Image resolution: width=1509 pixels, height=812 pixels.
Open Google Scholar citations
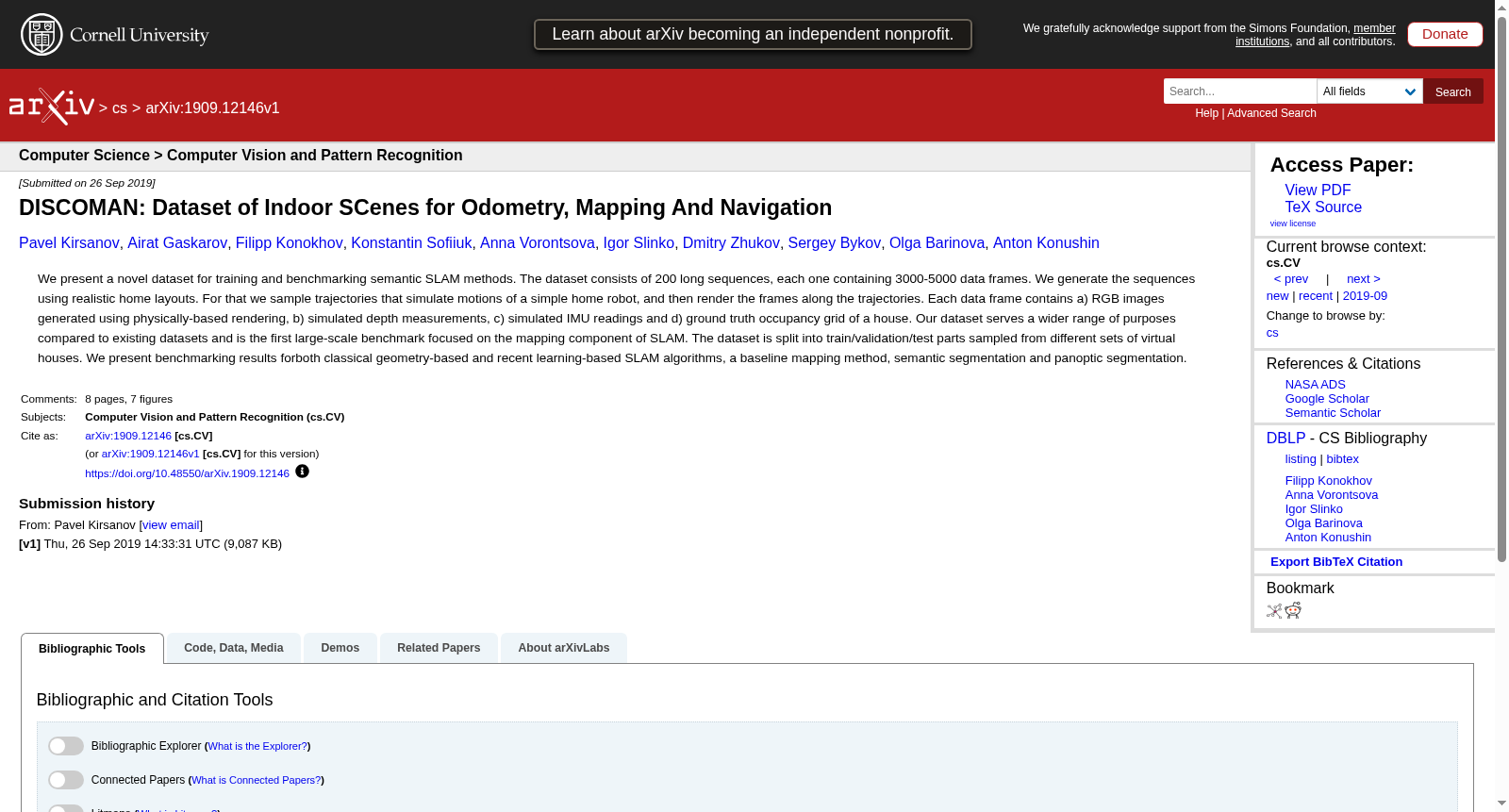[1327, 399]
